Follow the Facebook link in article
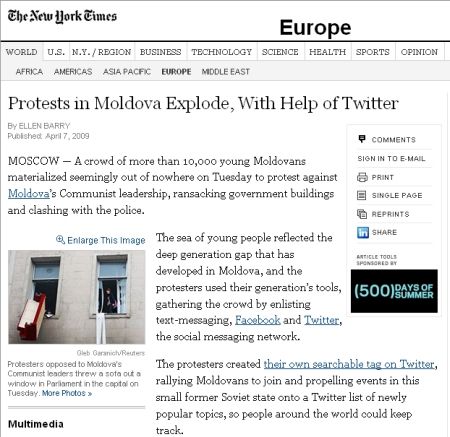This screenshot has height=437, width=450. coord(258,320)
